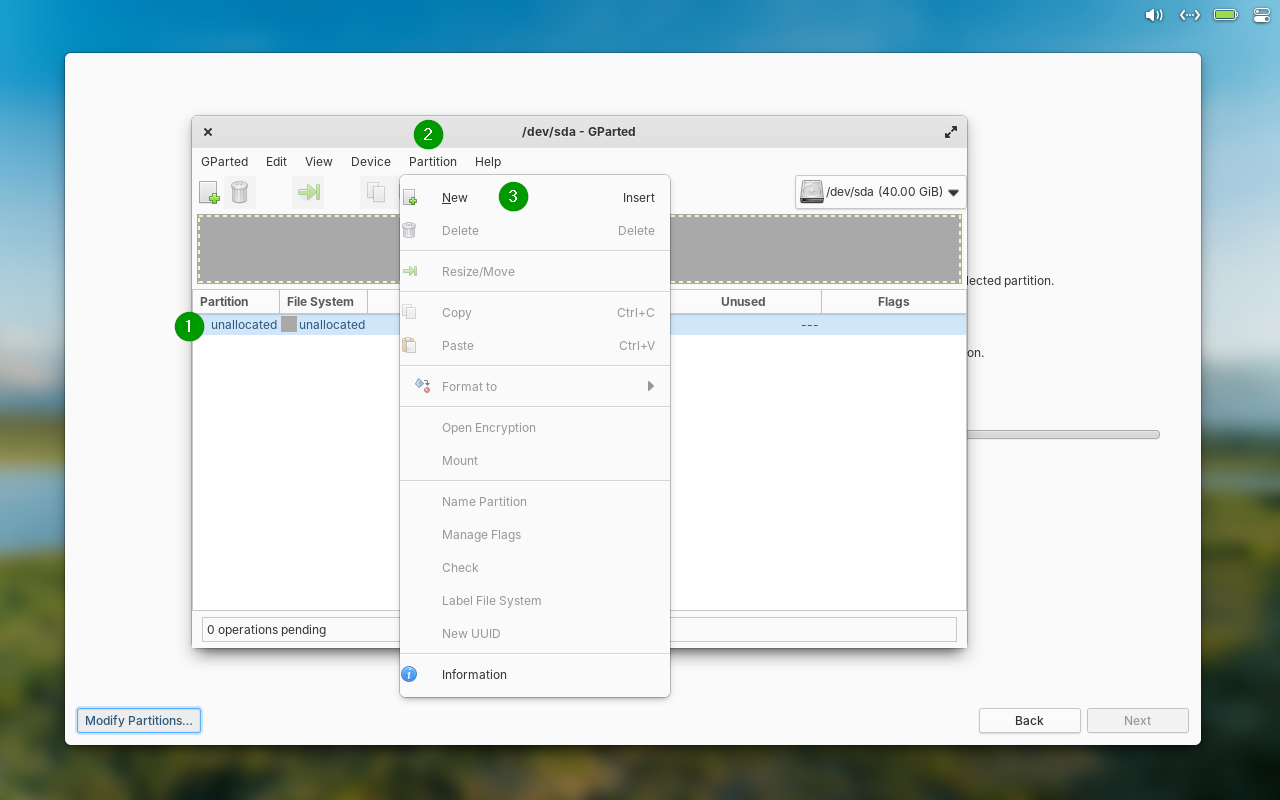
Task: Open the volume indicator in the panel
Action: [1154, 15]
